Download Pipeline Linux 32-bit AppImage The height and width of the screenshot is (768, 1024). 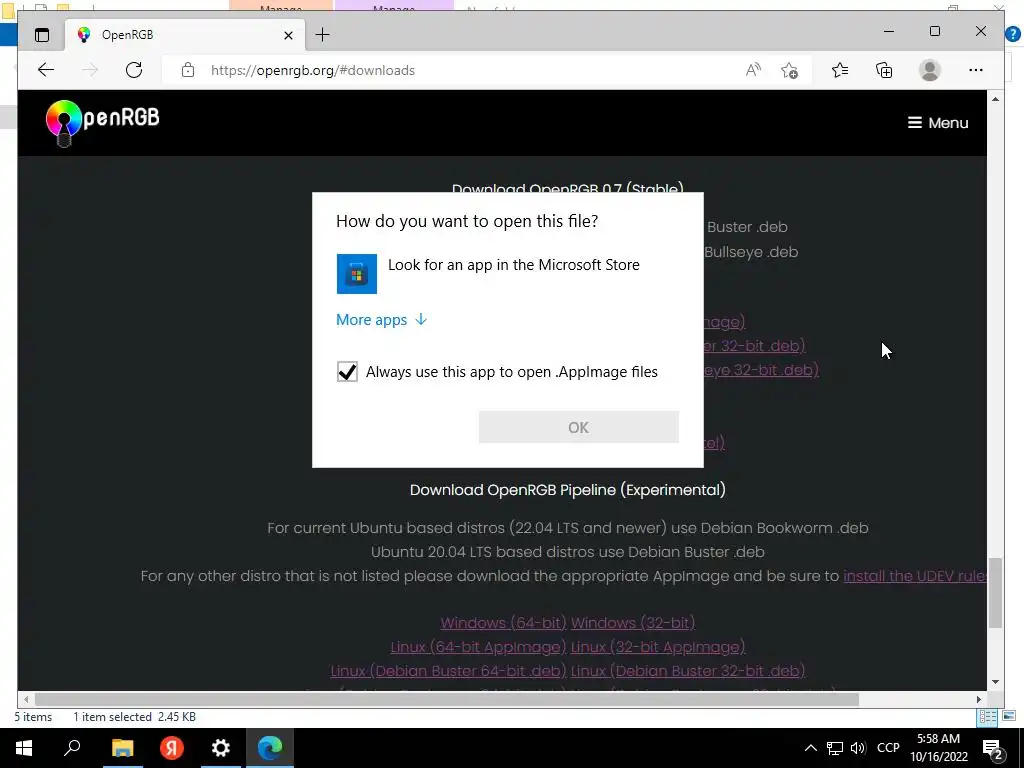tap(658, 647)
